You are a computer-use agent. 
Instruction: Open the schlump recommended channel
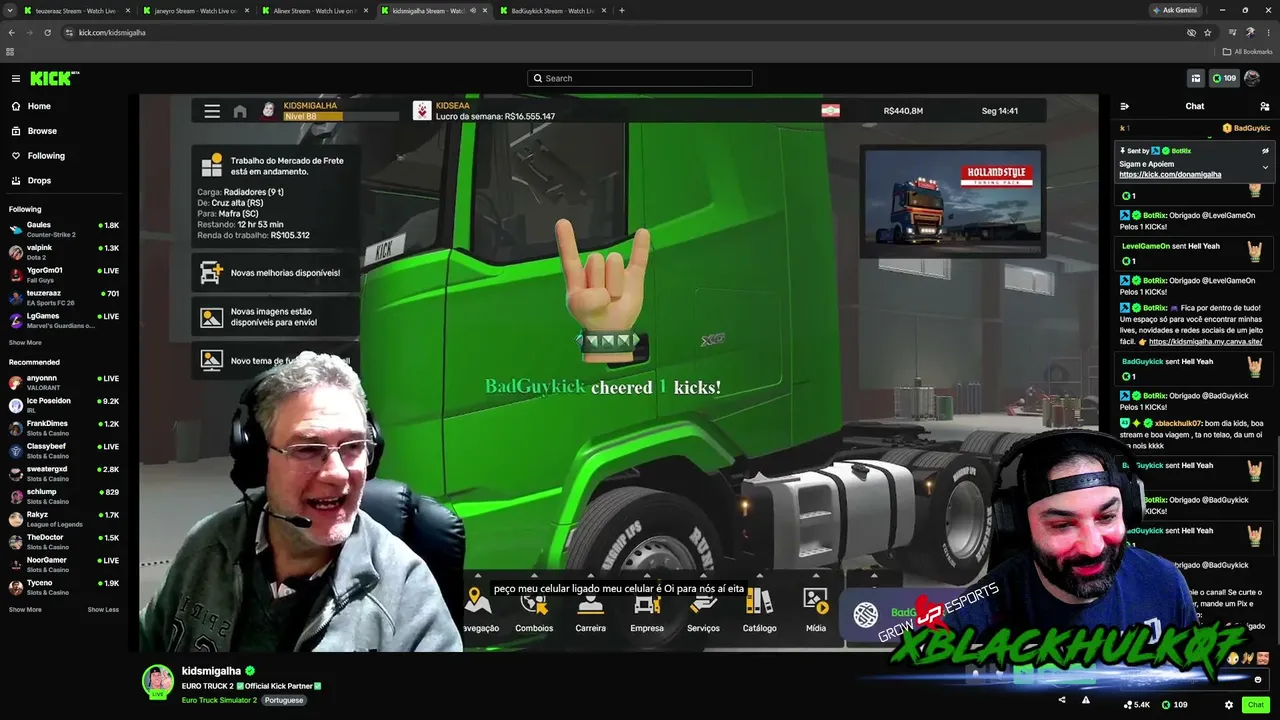point(64,496)
